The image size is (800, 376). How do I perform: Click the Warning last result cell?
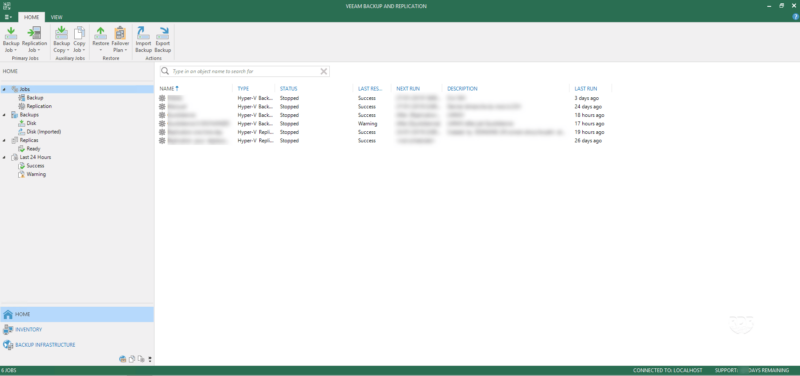(367, 123)
